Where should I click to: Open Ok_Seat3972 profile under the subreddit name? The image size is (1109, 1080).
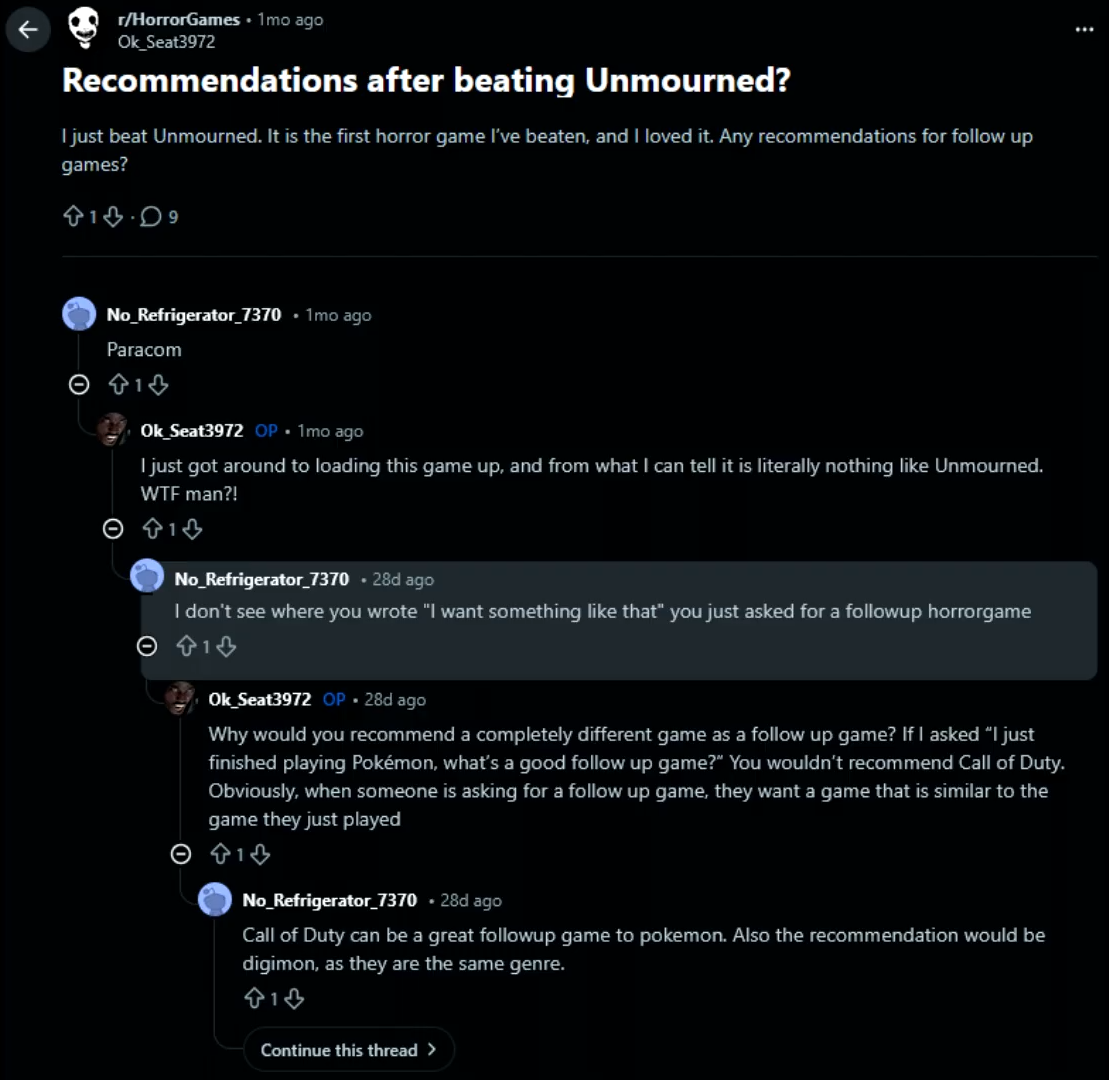point(166,42)
